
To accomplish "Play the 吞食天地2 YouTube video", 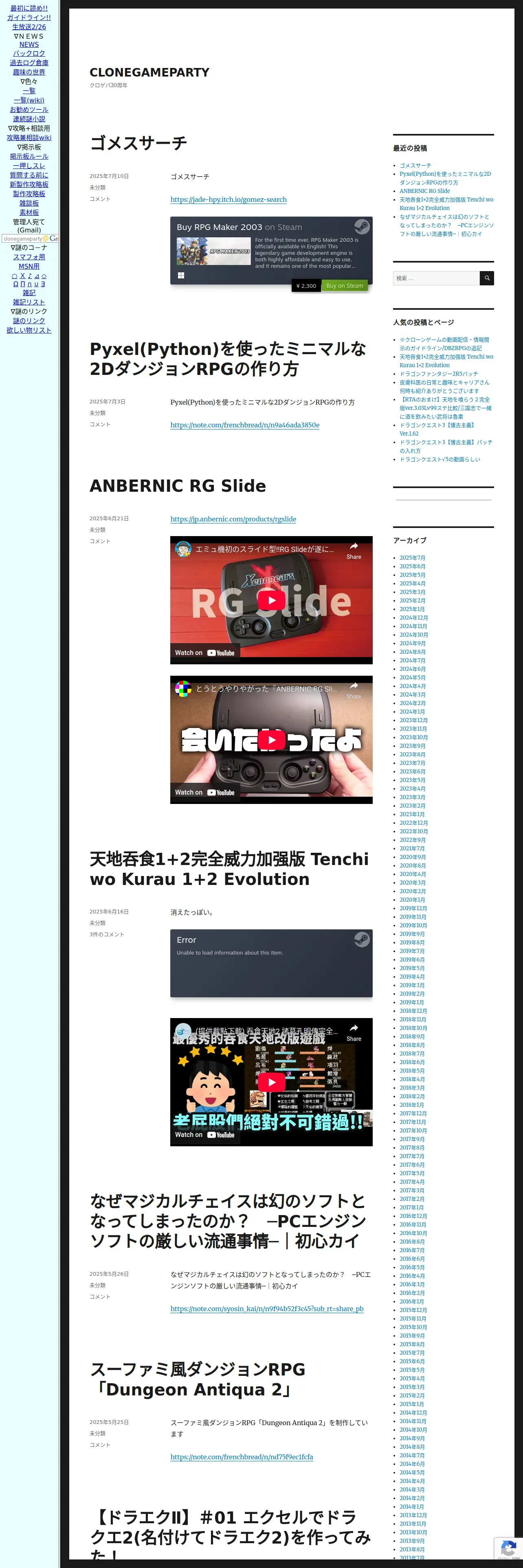I will coord(272,1082).
